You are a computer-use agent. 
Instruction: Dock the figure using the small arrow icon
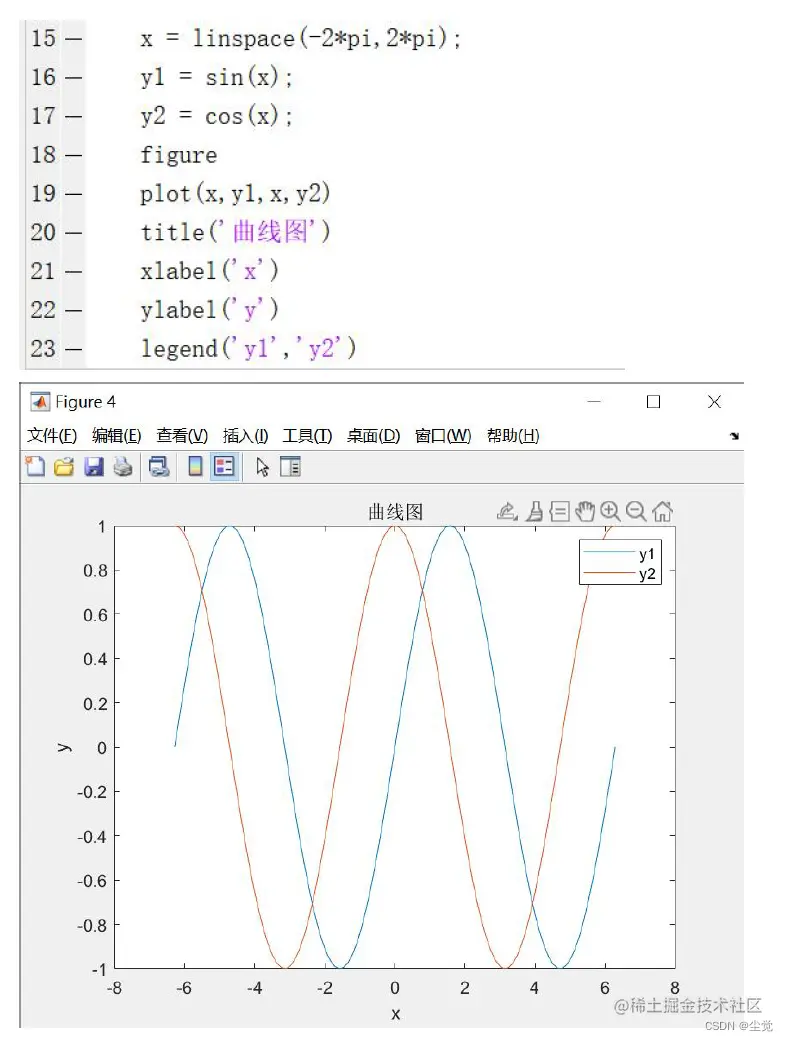click(x=734, y=436)
